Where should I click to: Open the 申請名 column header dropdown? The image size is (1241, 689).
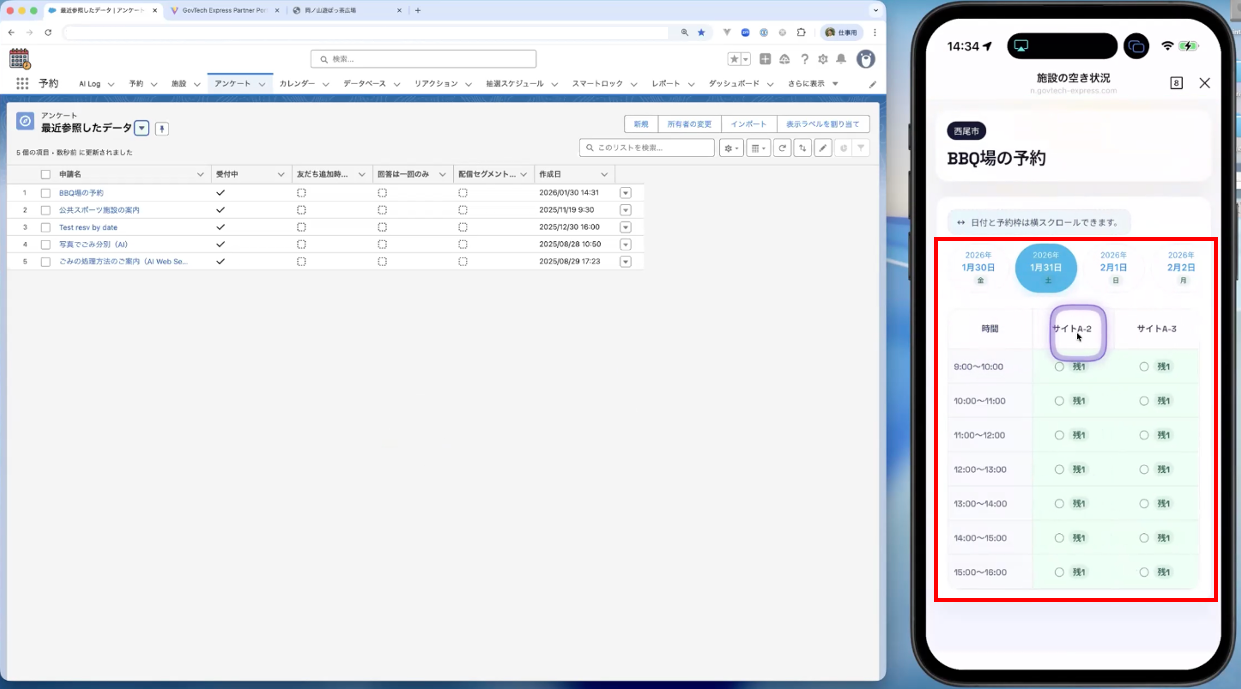pyautogui.click(x=200, y=174)
